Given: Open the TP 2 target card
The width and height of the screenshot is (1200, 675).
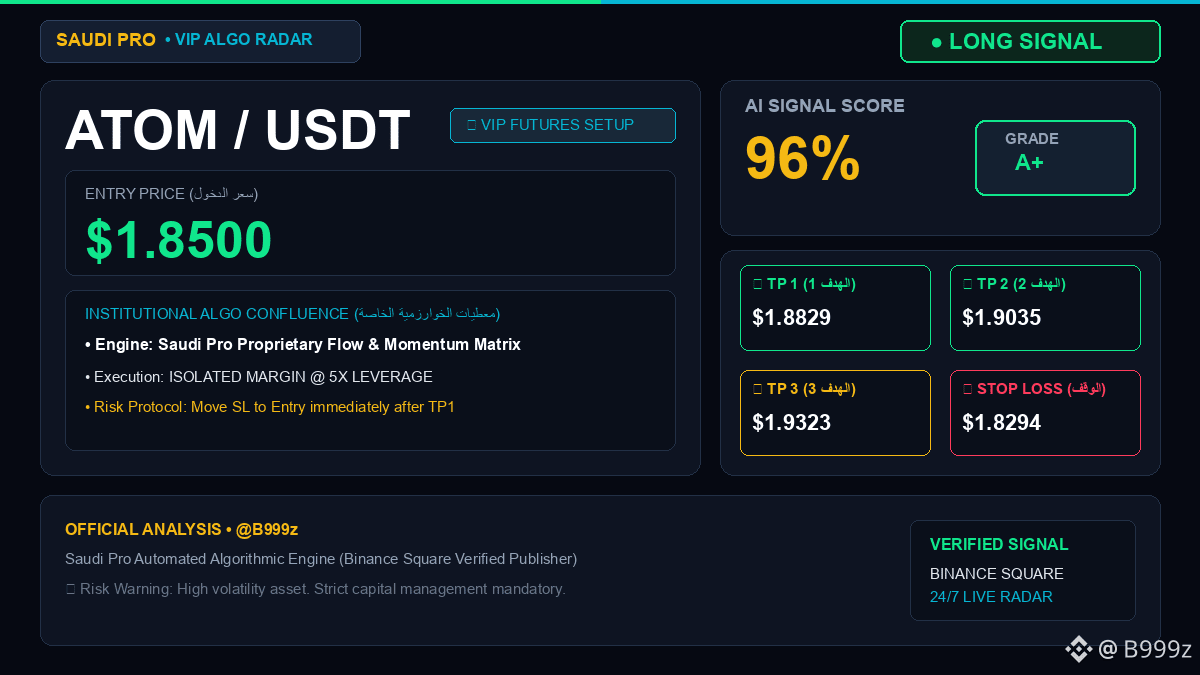Looking at the screenshot, I should click(1045, 308).
